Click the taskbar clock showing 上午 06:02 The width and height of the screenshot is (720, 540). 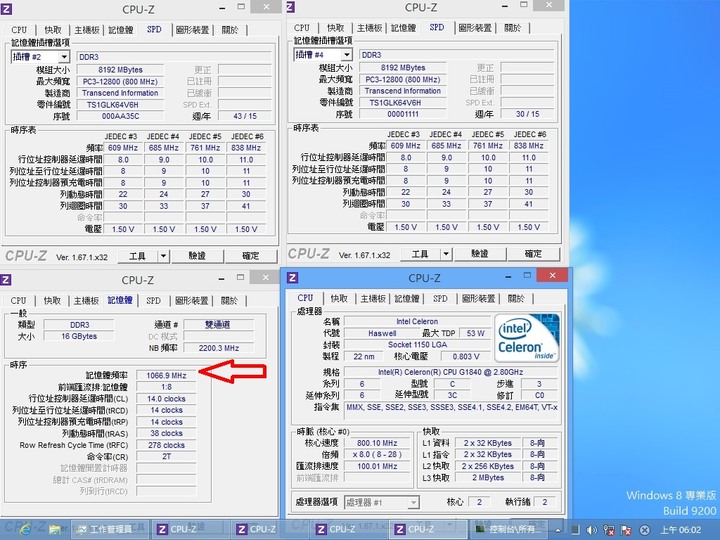[681, 530]
